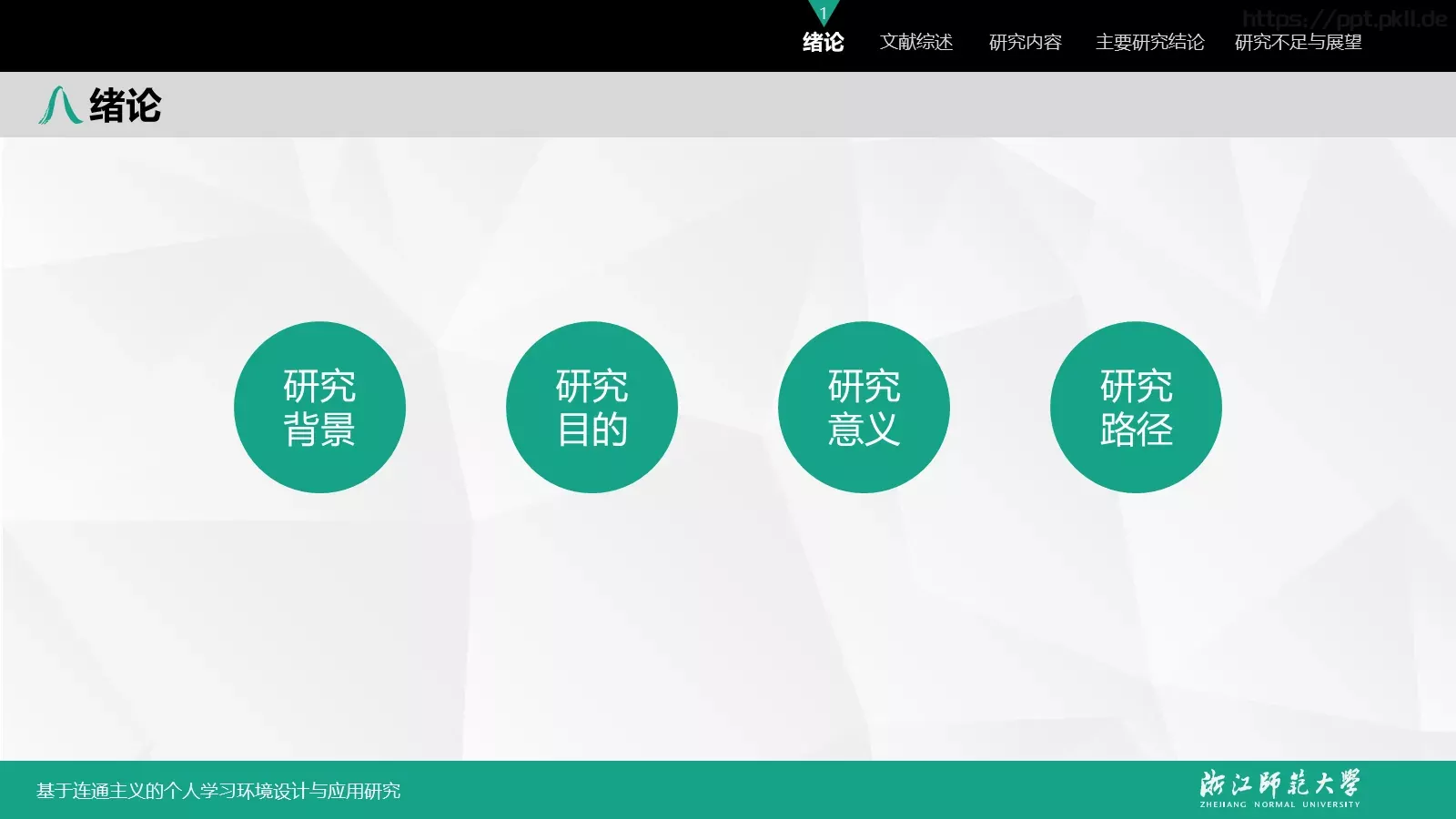
Task: Switch to the 研究内容 tab
Action: pyautogui.click(x=1026, y=42)
